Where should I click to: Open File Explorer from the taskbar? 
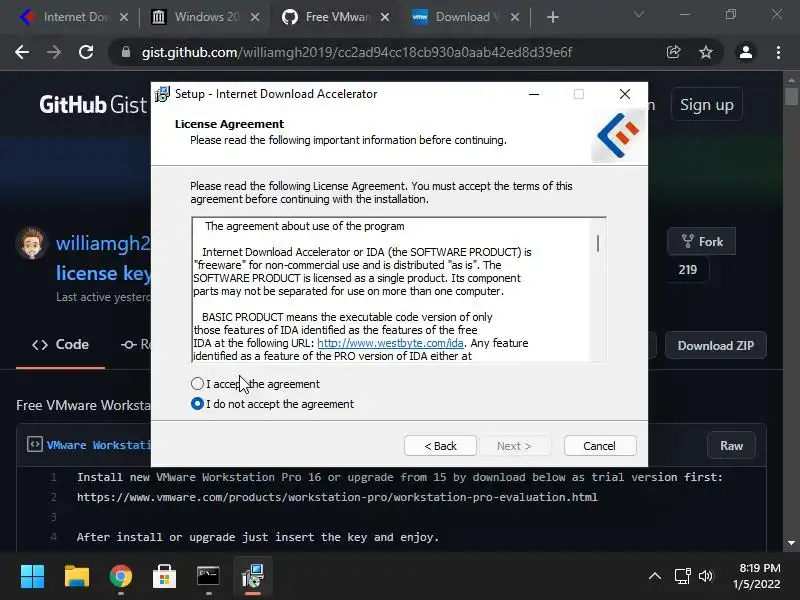77,577
